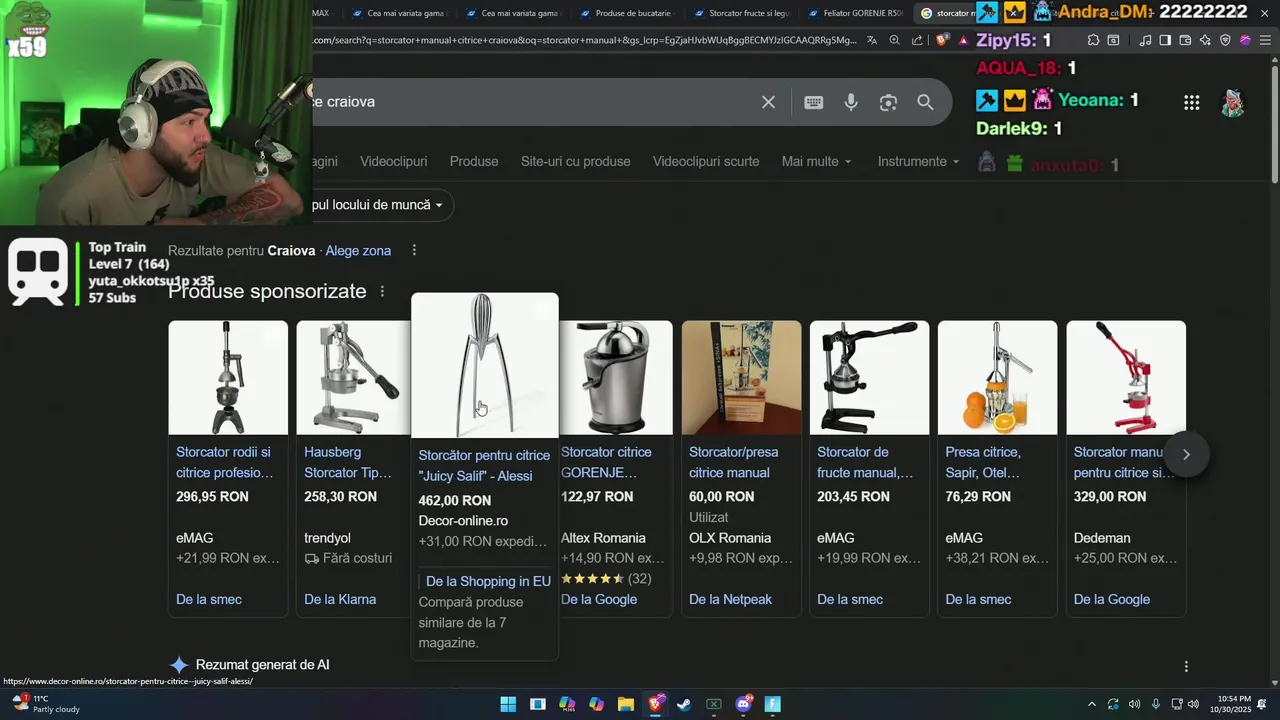Image resolution: width=1280 pixels, height=720 pixels.
Task: Open File Explorer from taskbar
Action: point(625,704)
